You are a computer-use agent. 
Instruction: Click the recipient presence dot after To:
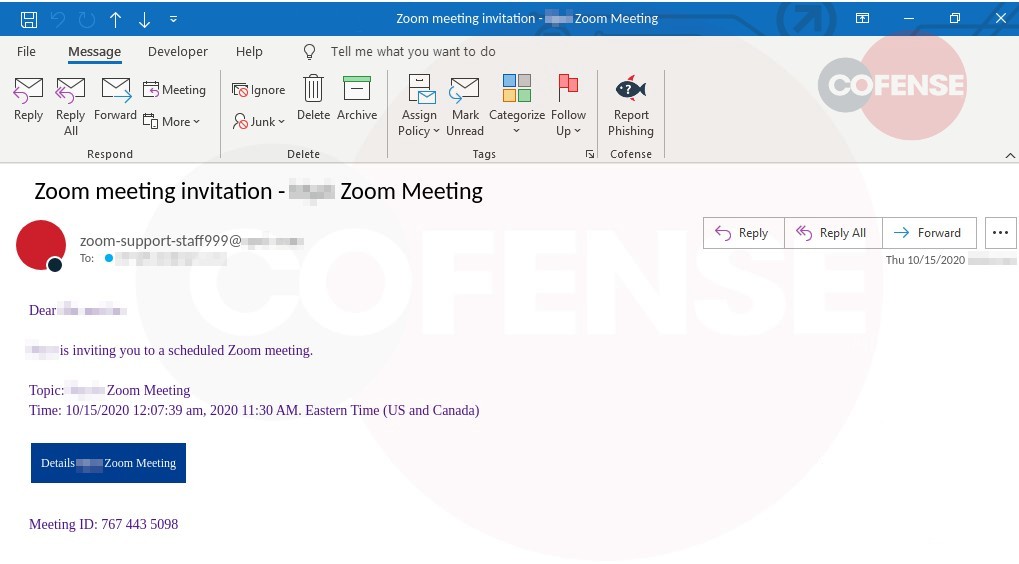click(x=109, y=258)
